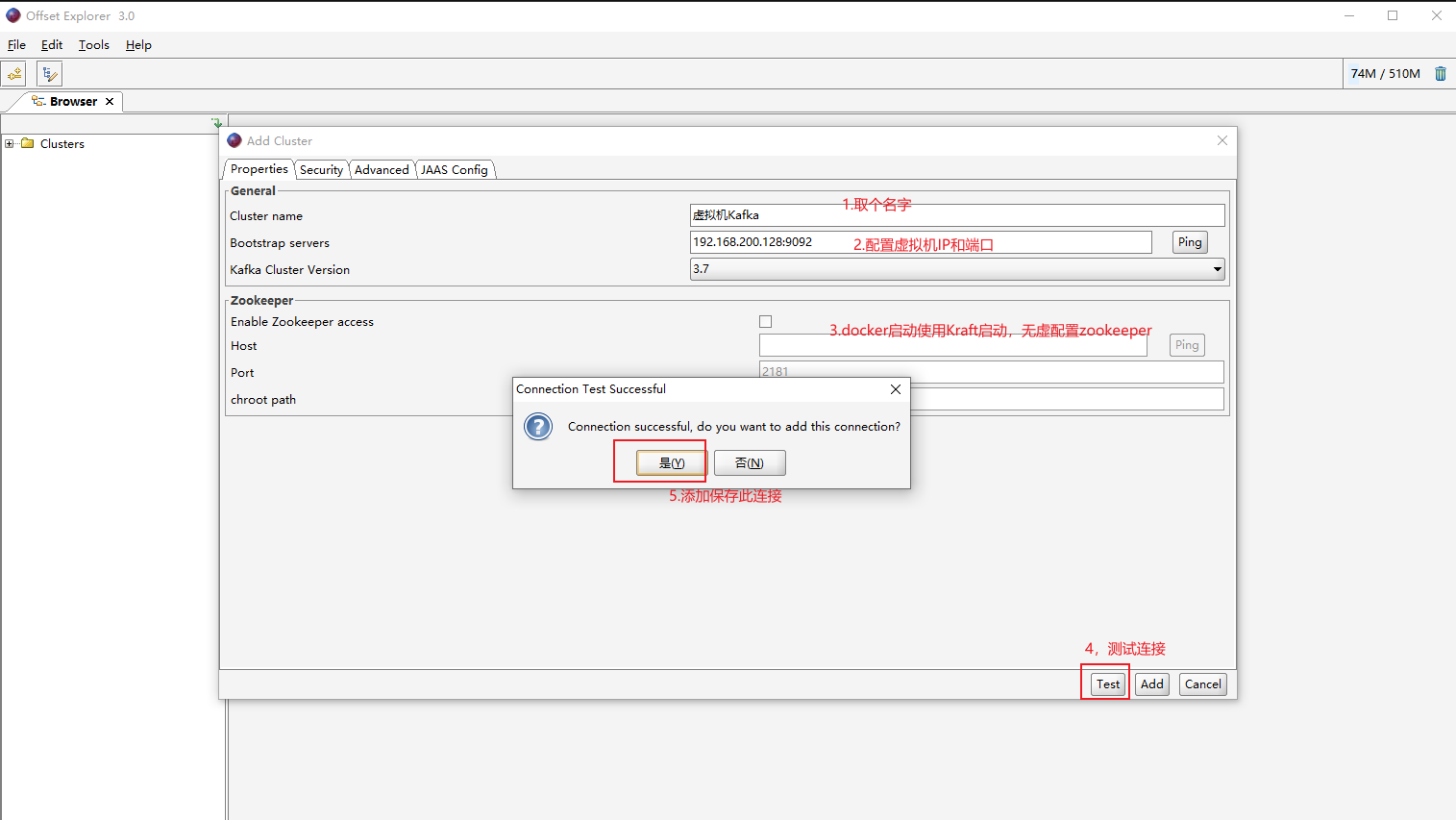Click the Add Cluster dialog title icon

(234, 140)
